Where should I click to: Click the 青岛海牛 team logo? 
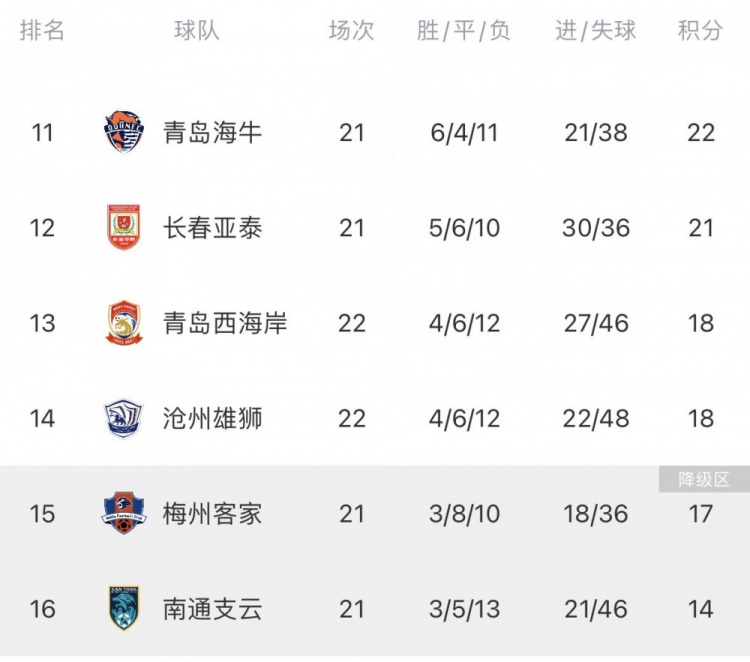(x=124, y=132)
